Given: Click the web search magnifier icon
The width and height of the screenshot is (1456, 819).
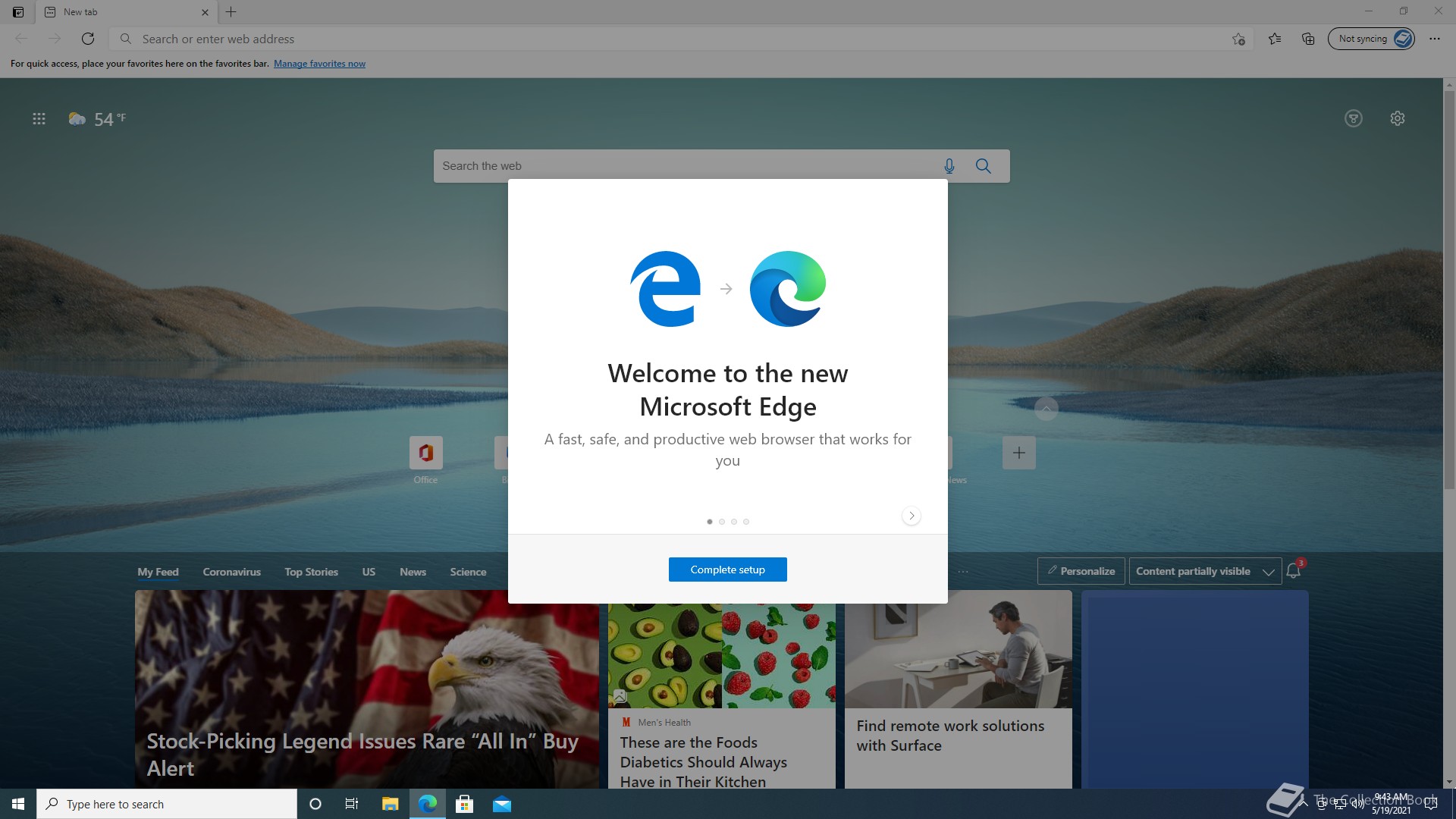Looking at the screenshot, I should point(984,166).
